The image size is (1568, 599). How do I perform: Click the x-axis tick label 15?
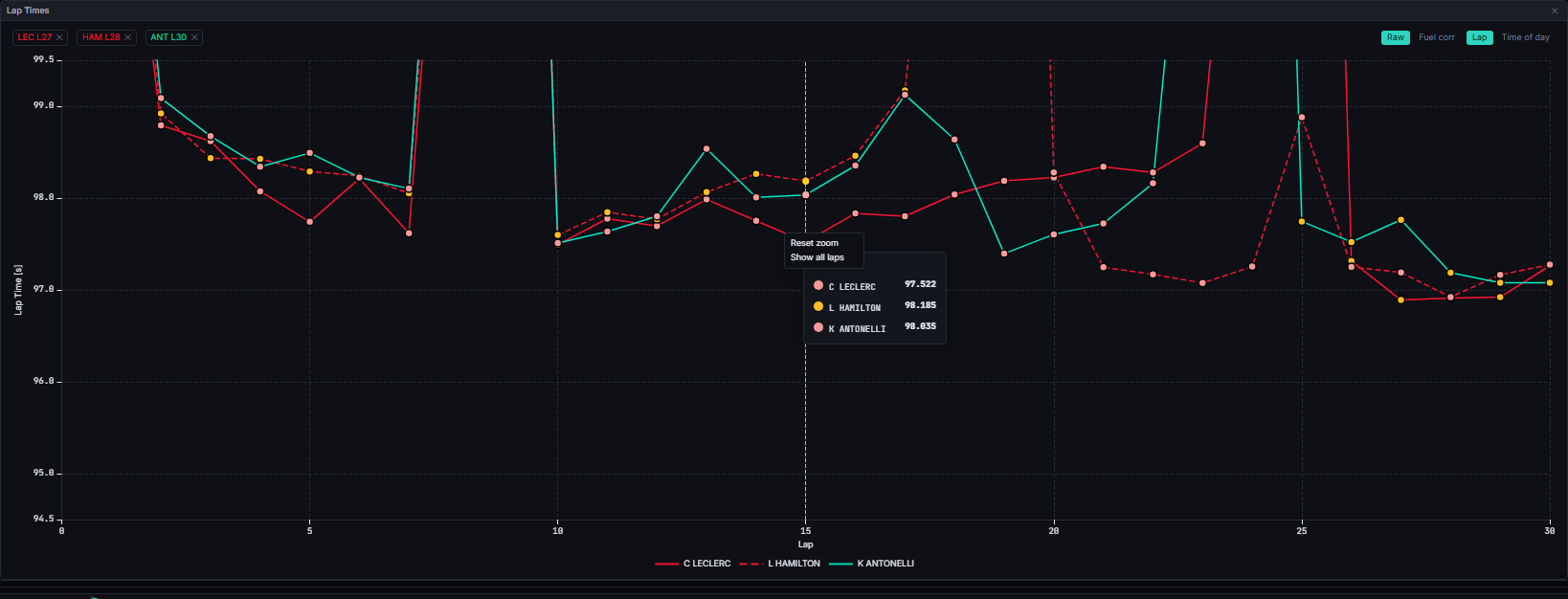(x=806, y=530)
